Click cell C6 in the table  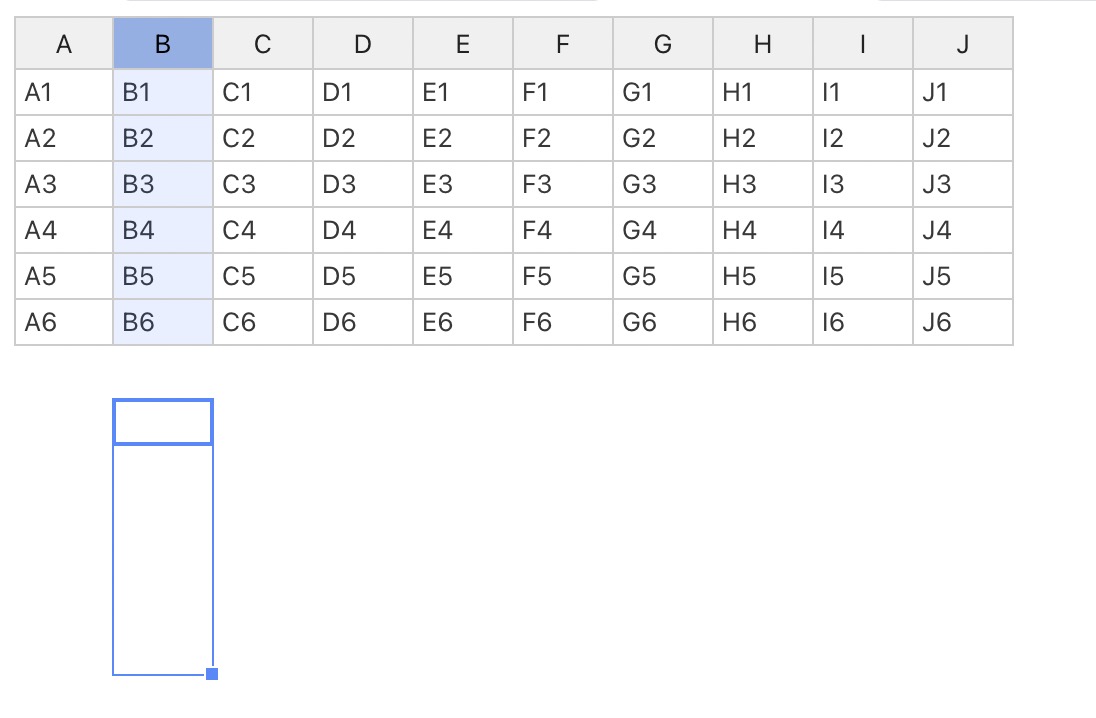[x=263, y=322]
